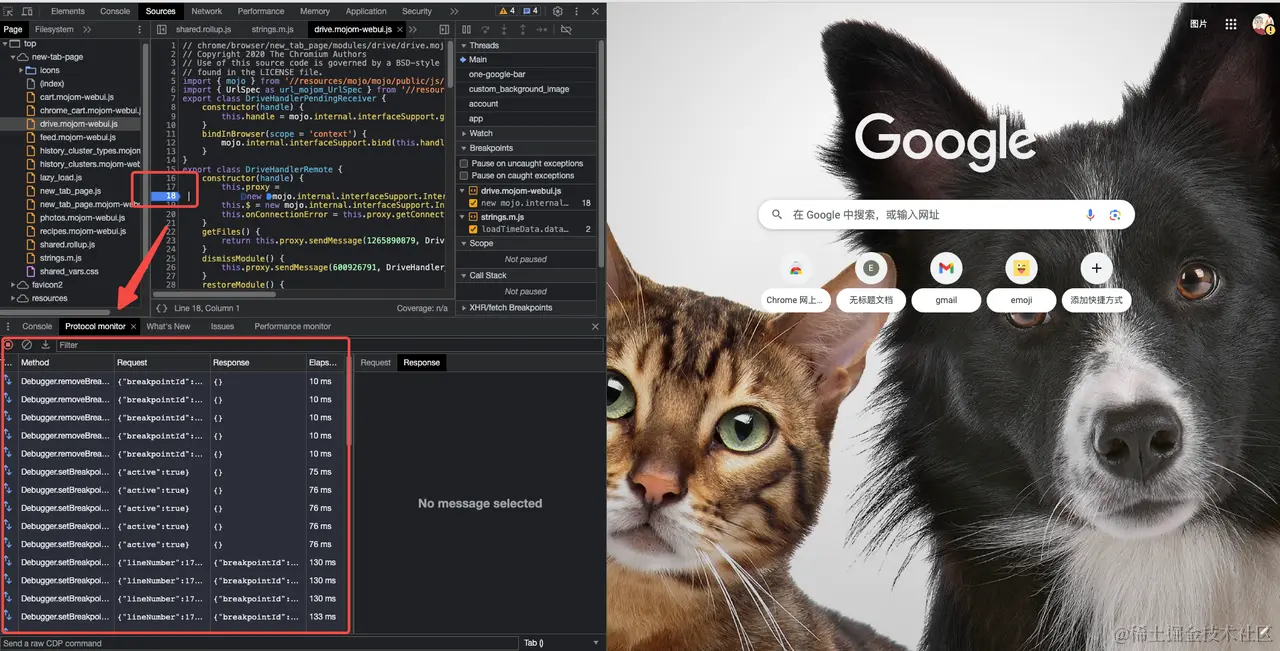This screenshot has width=1280, height=651.
Task: Open the DevTools three-dot customize menu
Action: pos(575,11)
